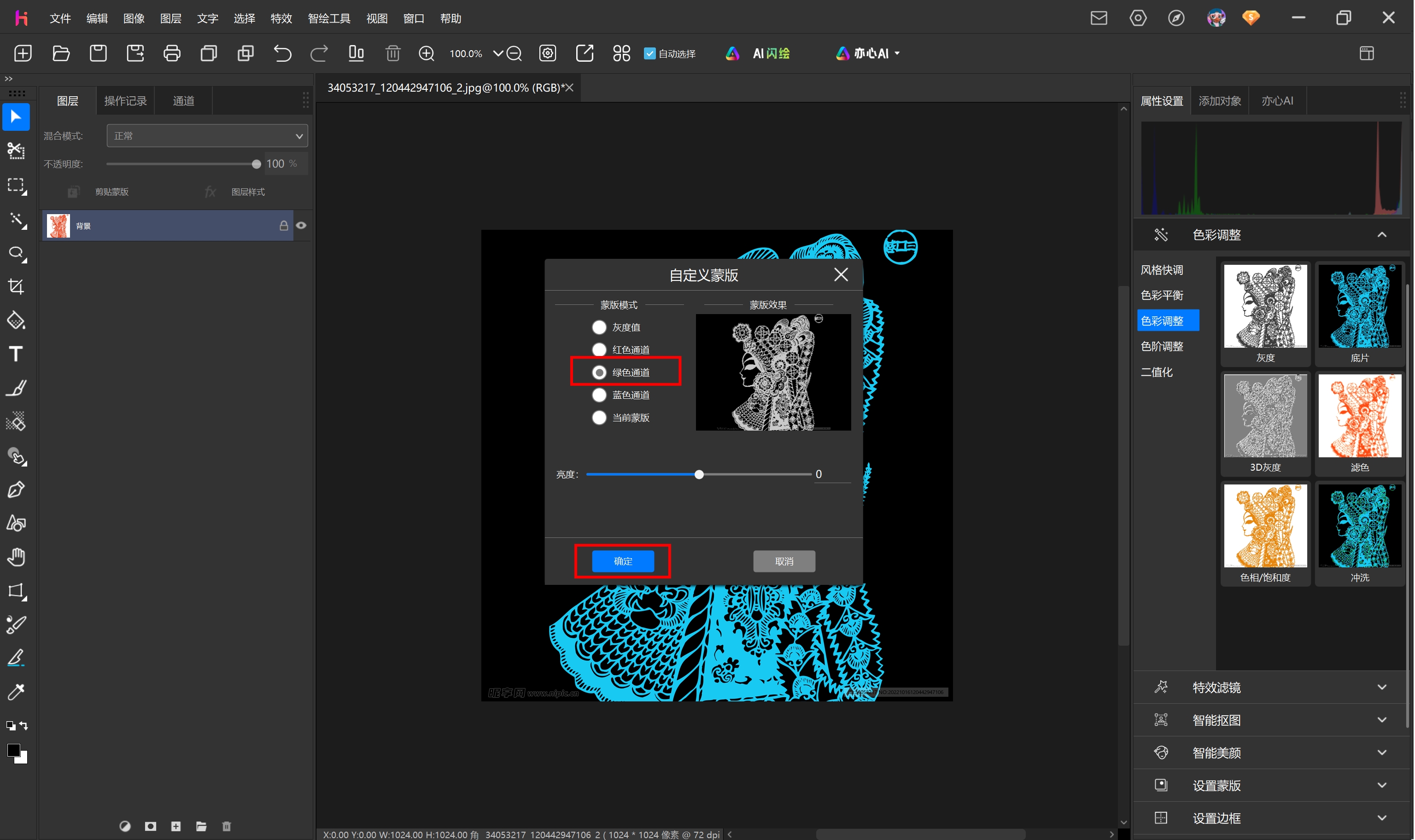Screen dimensions: 1415x840
Task: Click the black foreground color swatch
Action: tap(13, 751)
